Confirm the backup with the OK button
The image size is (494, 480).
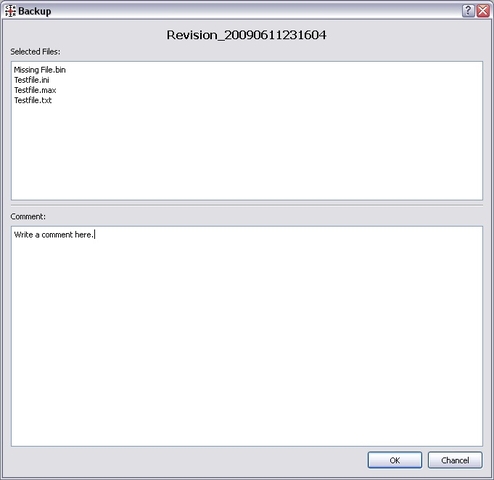(x=395, y=460)
